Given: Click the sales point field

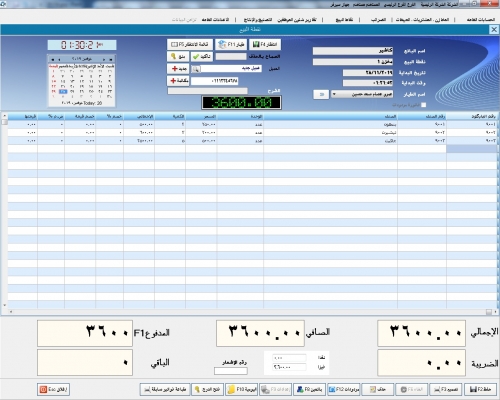Looking at the screenshot, I should pyautogui.click(x=353, y=62).
